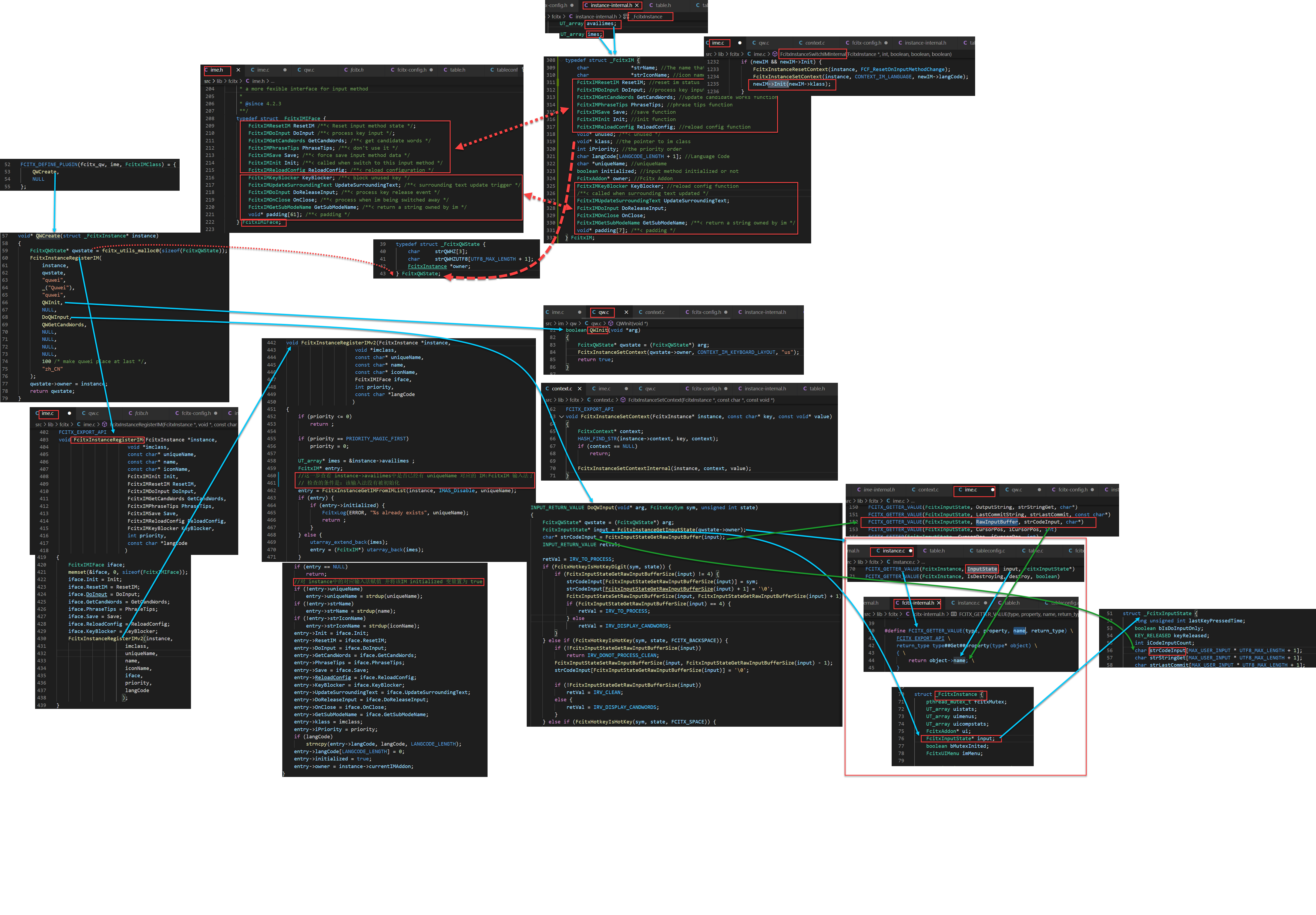Screen dimensions: 1316x915
Task: Click tab scrollbar beneath the active qw.c tab
Action: tap(602, 318)
